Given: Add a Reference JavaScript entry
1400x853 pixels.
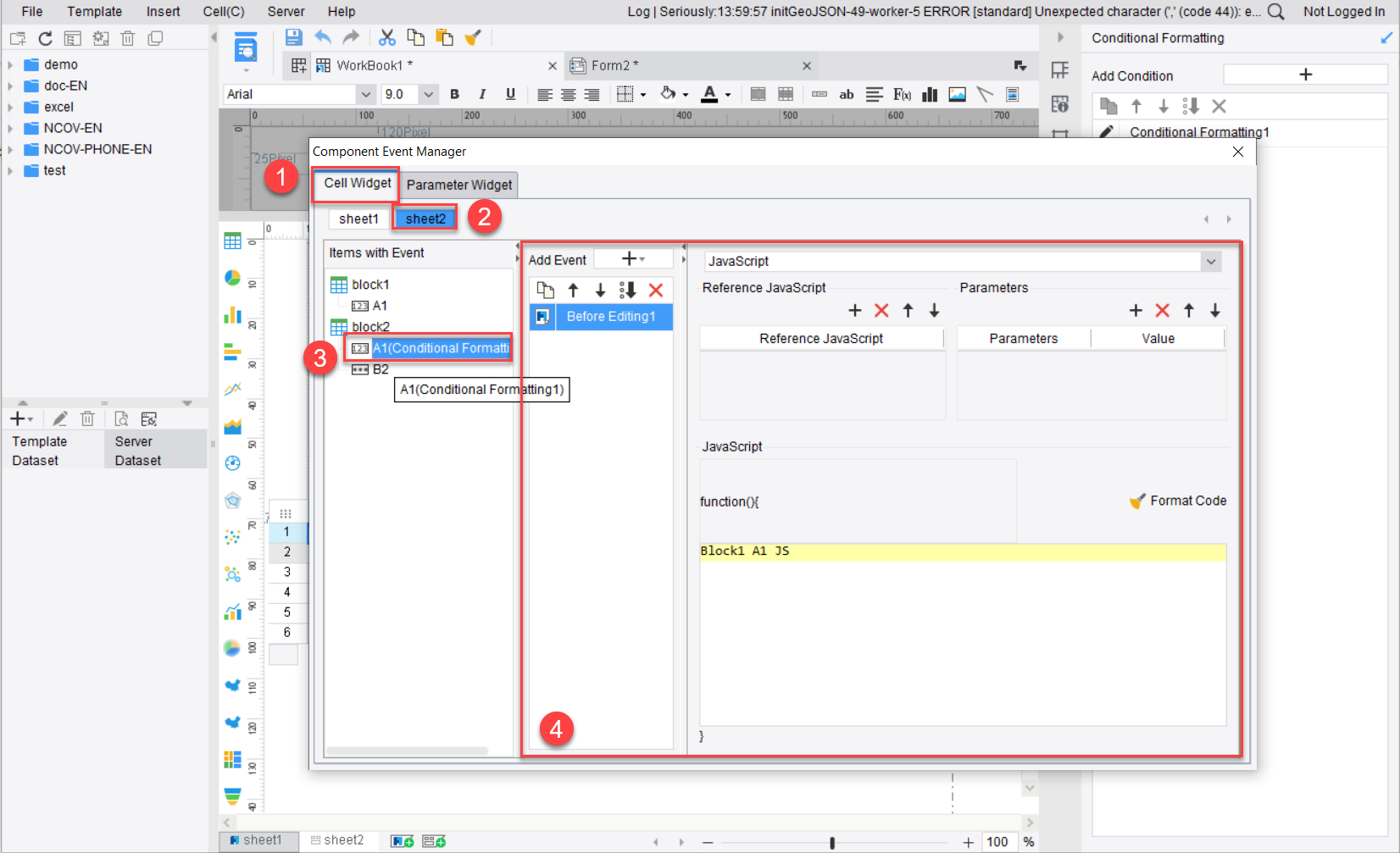Looking at the screenshot, I should [x=855, y=311].
